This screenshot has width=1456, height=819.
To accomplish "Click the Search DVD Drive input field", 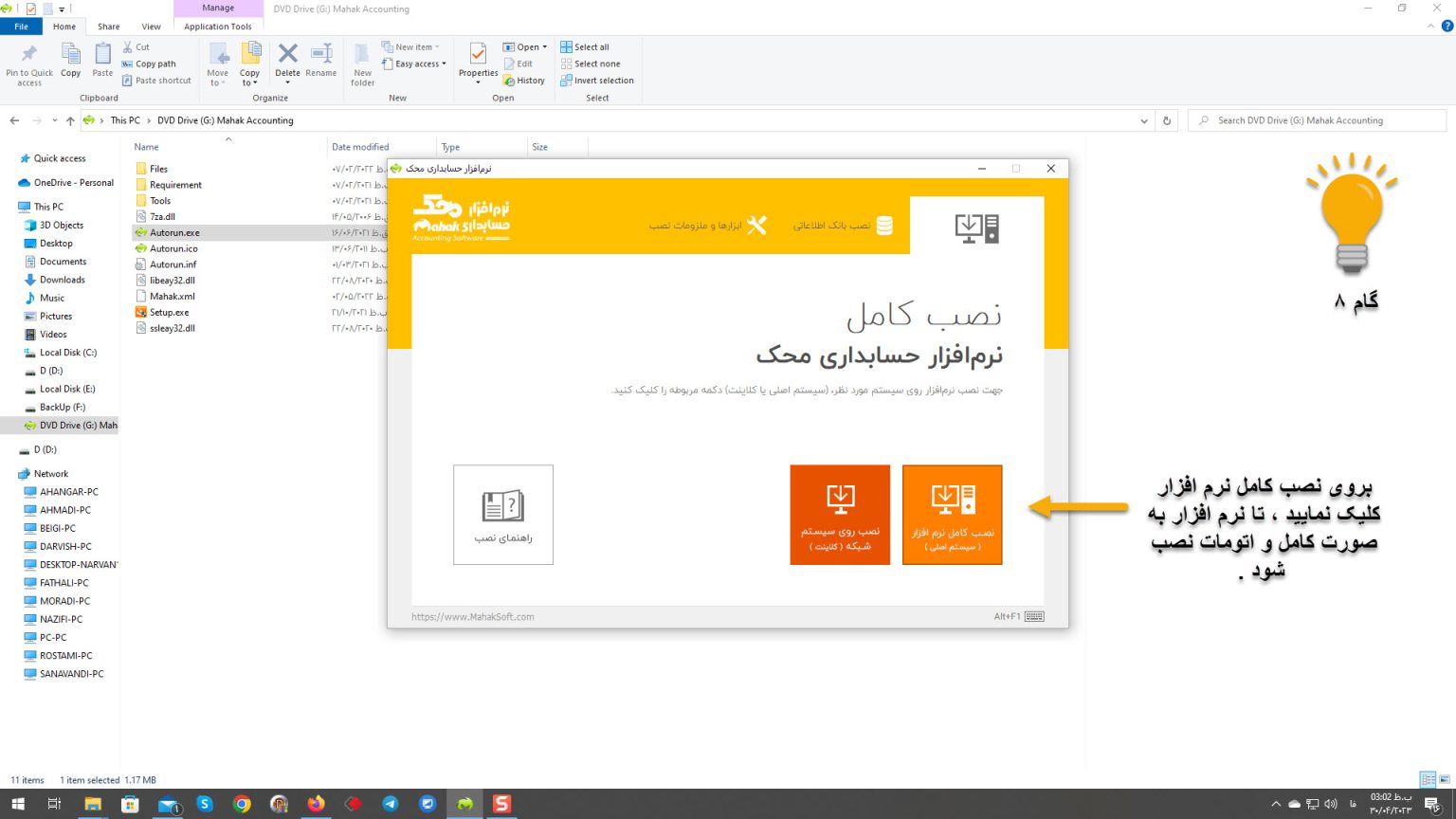I will [1318, 120].
